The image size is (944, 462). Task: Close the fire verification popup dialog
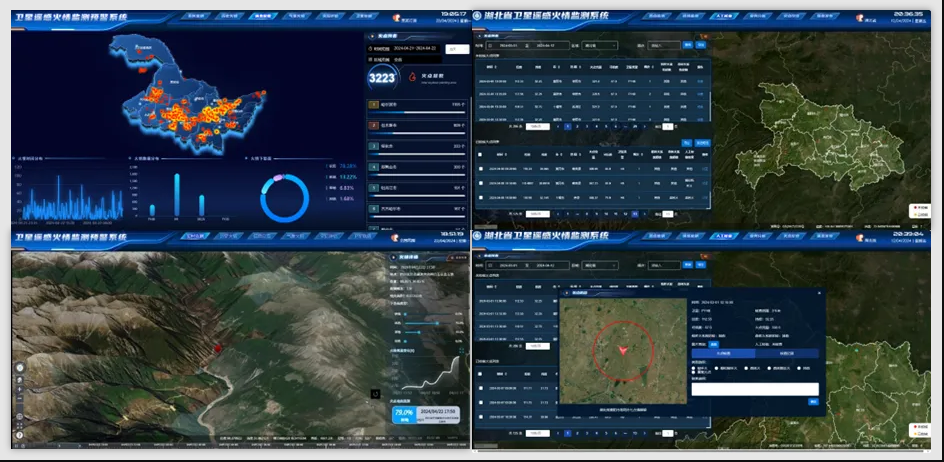pyautogui.click(x=818, y=293)
